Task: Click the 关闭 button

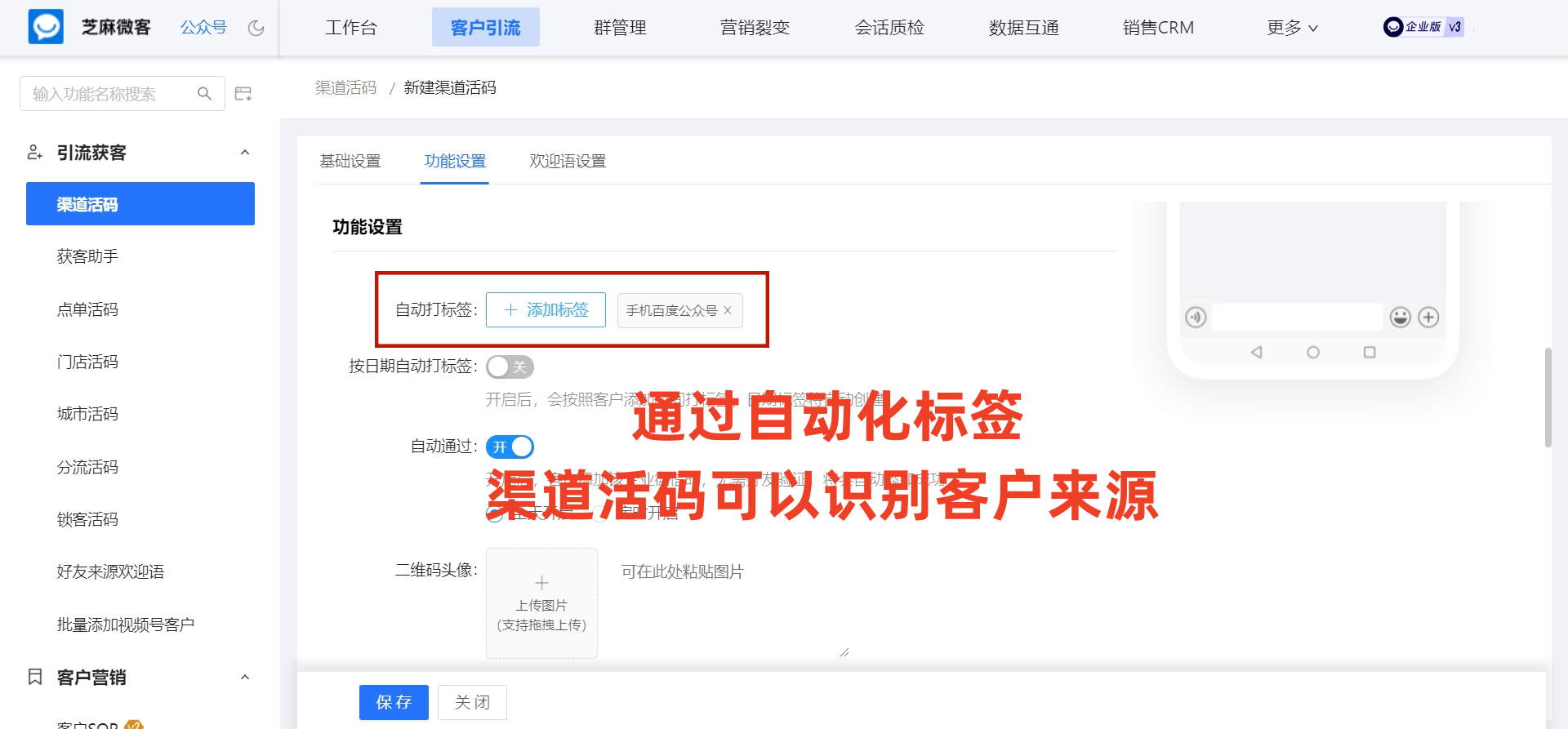Action: (472, 702)
